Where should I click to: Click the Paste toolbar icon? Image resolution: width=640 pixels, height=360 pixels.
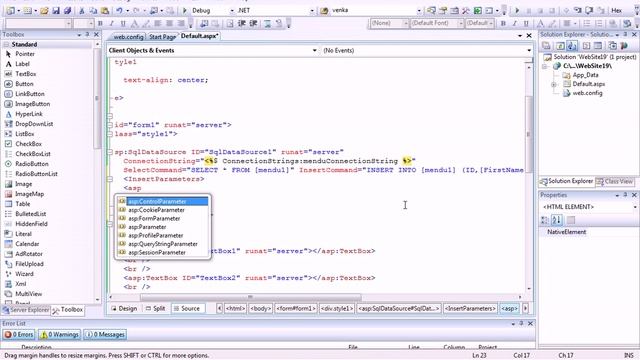click(105, 10)
